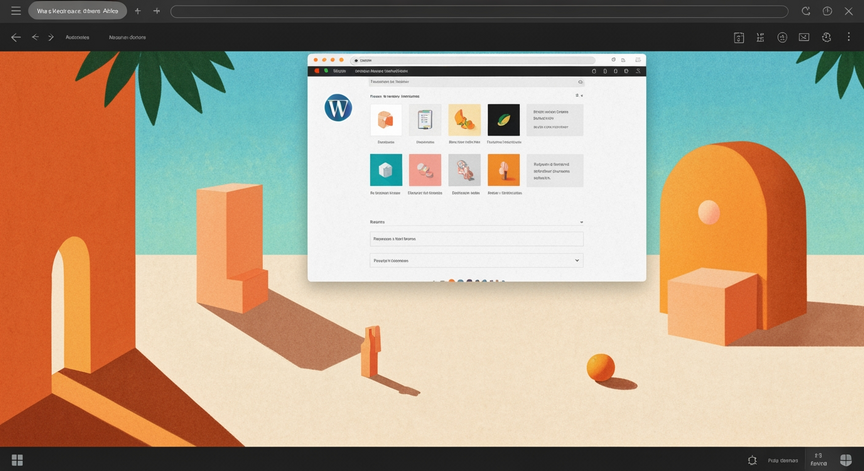This screenshot has height=471, width=864.
Task: Open the envelope mail icon in outer toolbar
Action: (x=804, y=37)
